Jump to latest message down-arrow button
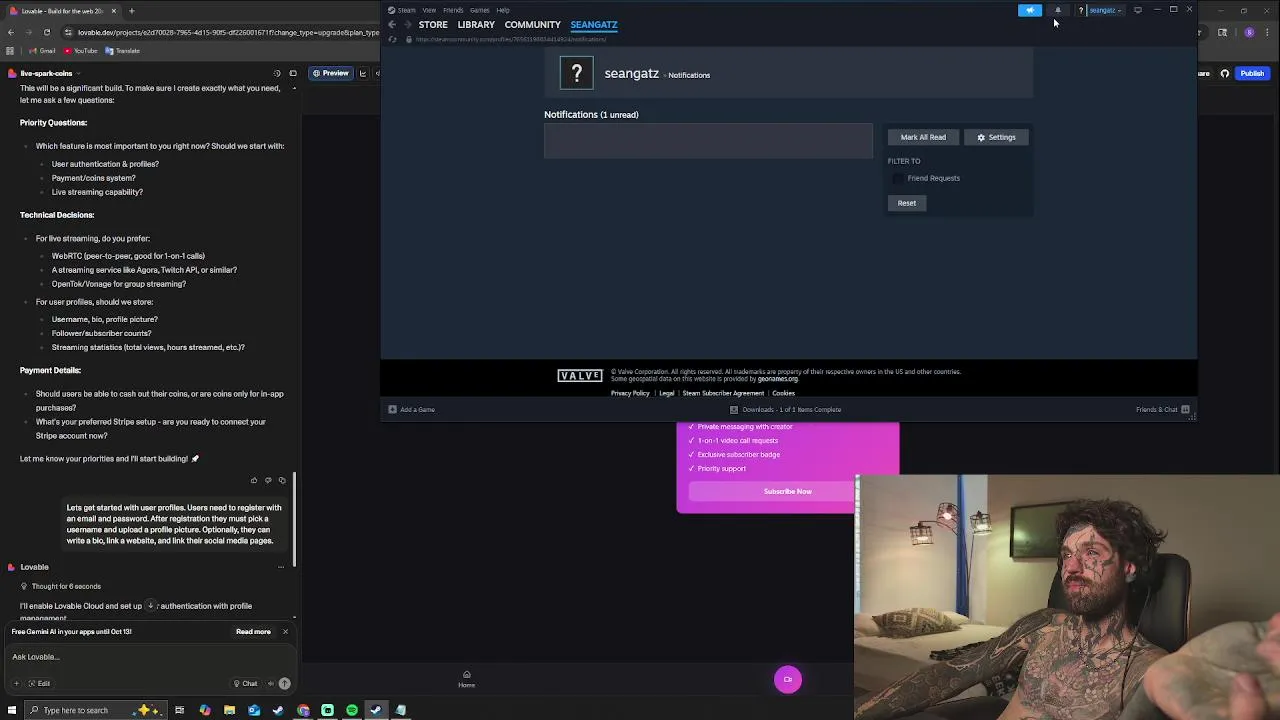The image size is (1280, 720). pyautogui.click(x=150, y=605)
